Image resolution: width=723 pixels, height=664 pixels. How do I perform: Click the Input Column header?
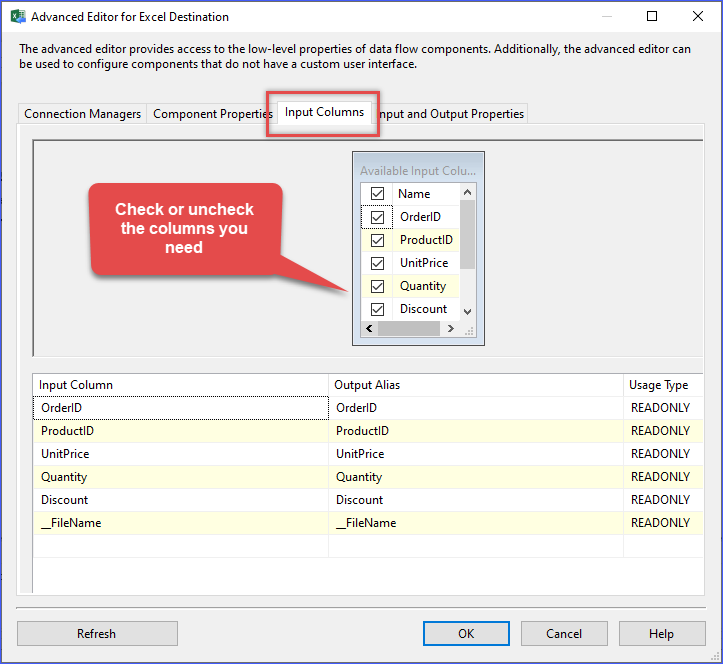(x=181, y=385)
